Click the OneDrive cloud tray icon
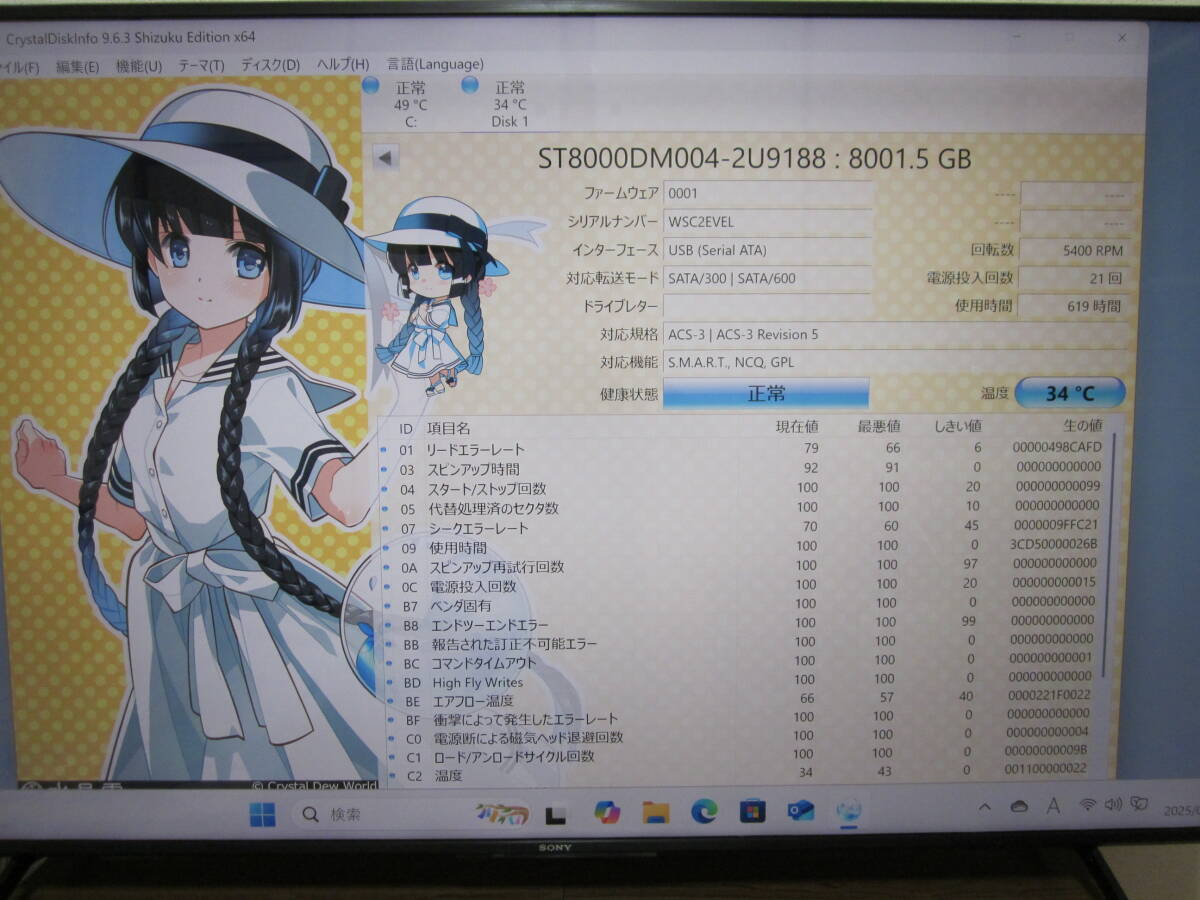1200x900 pixels. coord(1020,806)
